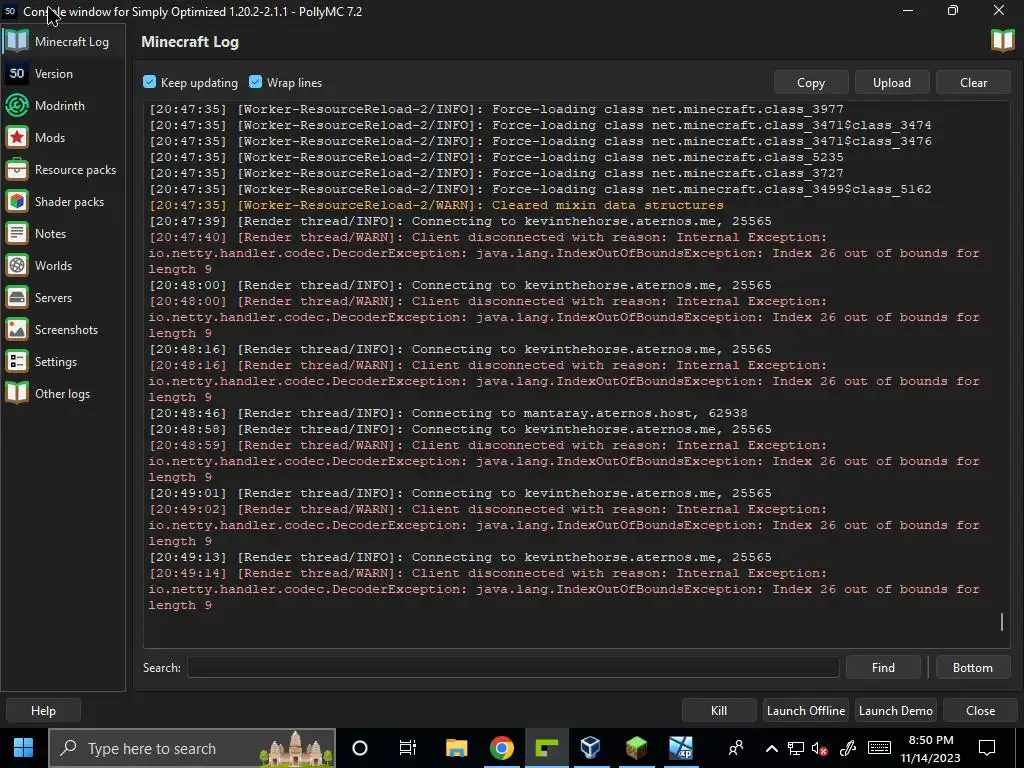
Task: Click the Find button
Action: coord(883,667)
